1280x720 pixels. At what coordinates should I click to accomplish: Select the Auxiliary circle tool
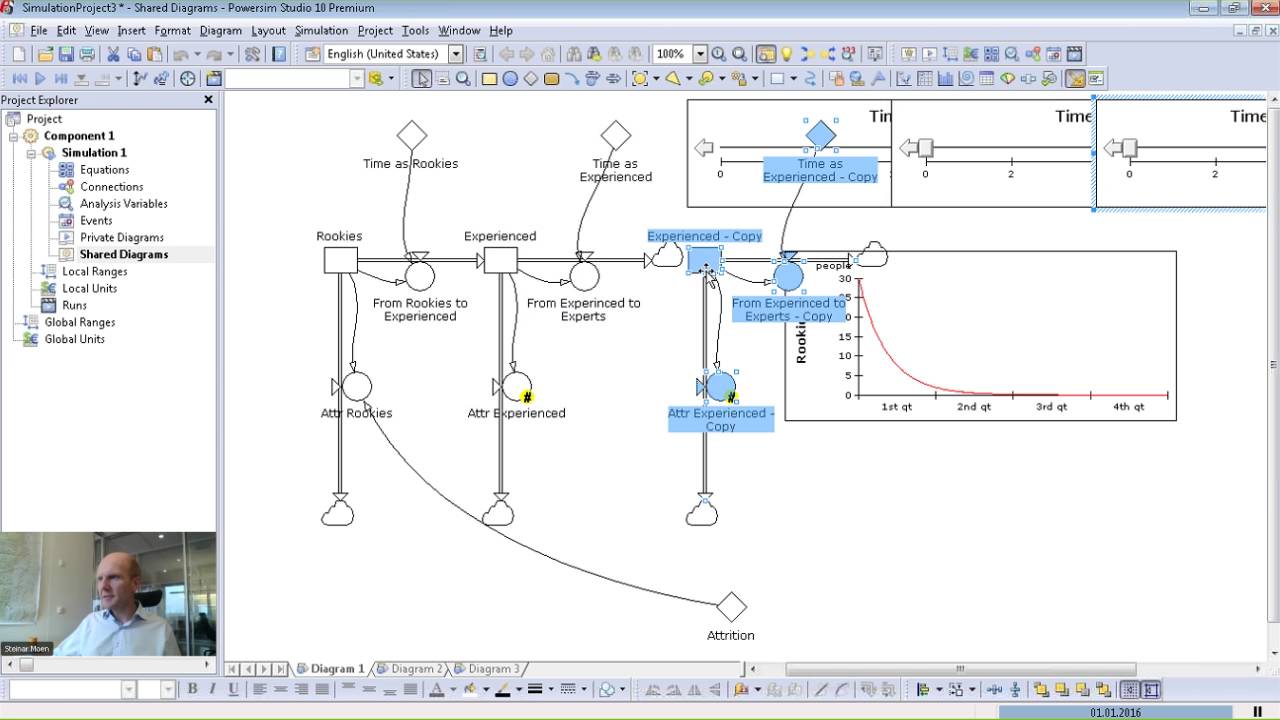tap(510, 78)
